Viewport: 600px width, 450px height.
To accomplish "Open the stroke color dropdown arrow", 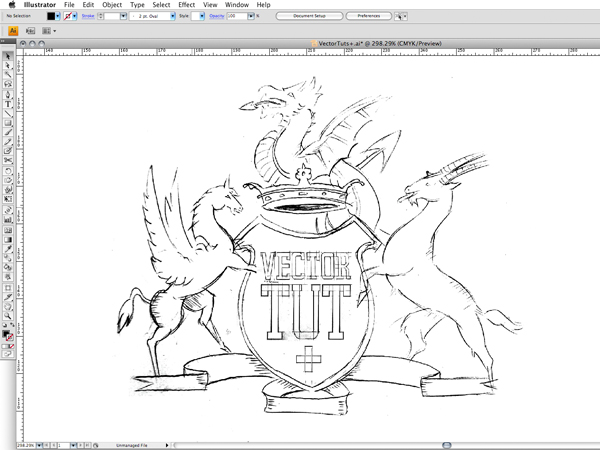I will coord(75,16).
